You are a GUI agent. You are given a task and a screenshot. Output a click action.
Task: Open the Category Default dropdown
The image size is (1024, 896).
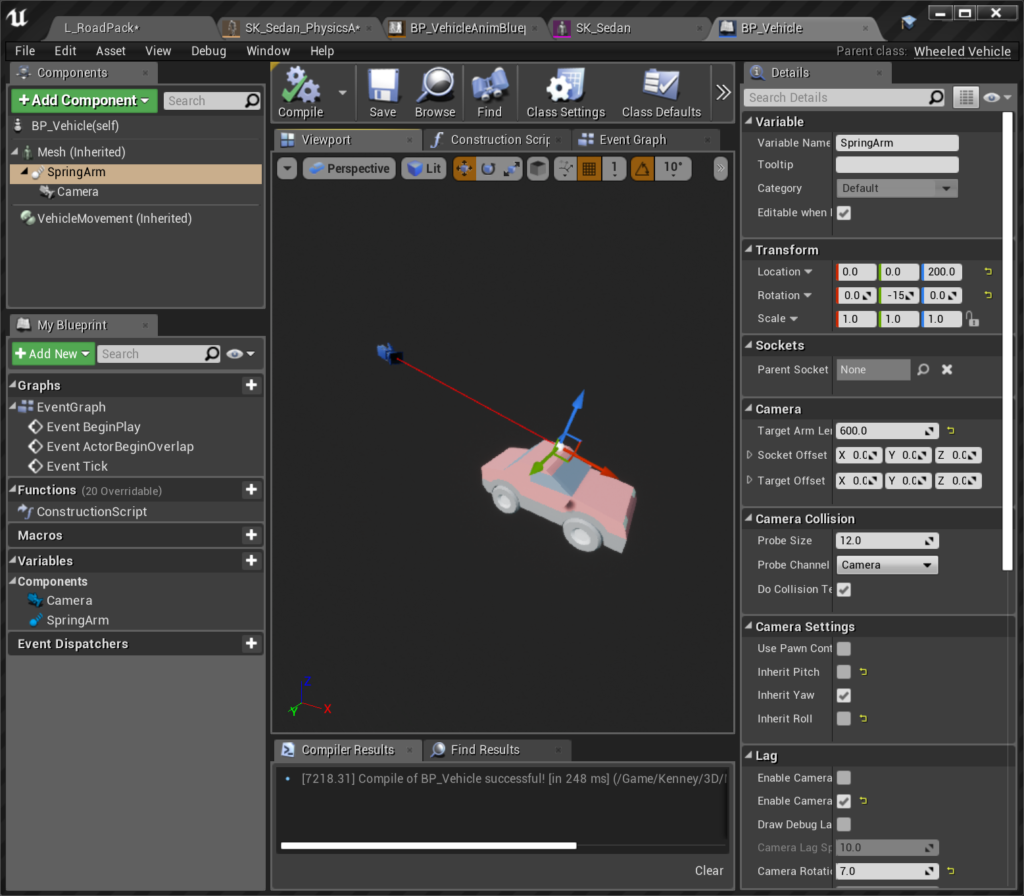tap(896, 188)
